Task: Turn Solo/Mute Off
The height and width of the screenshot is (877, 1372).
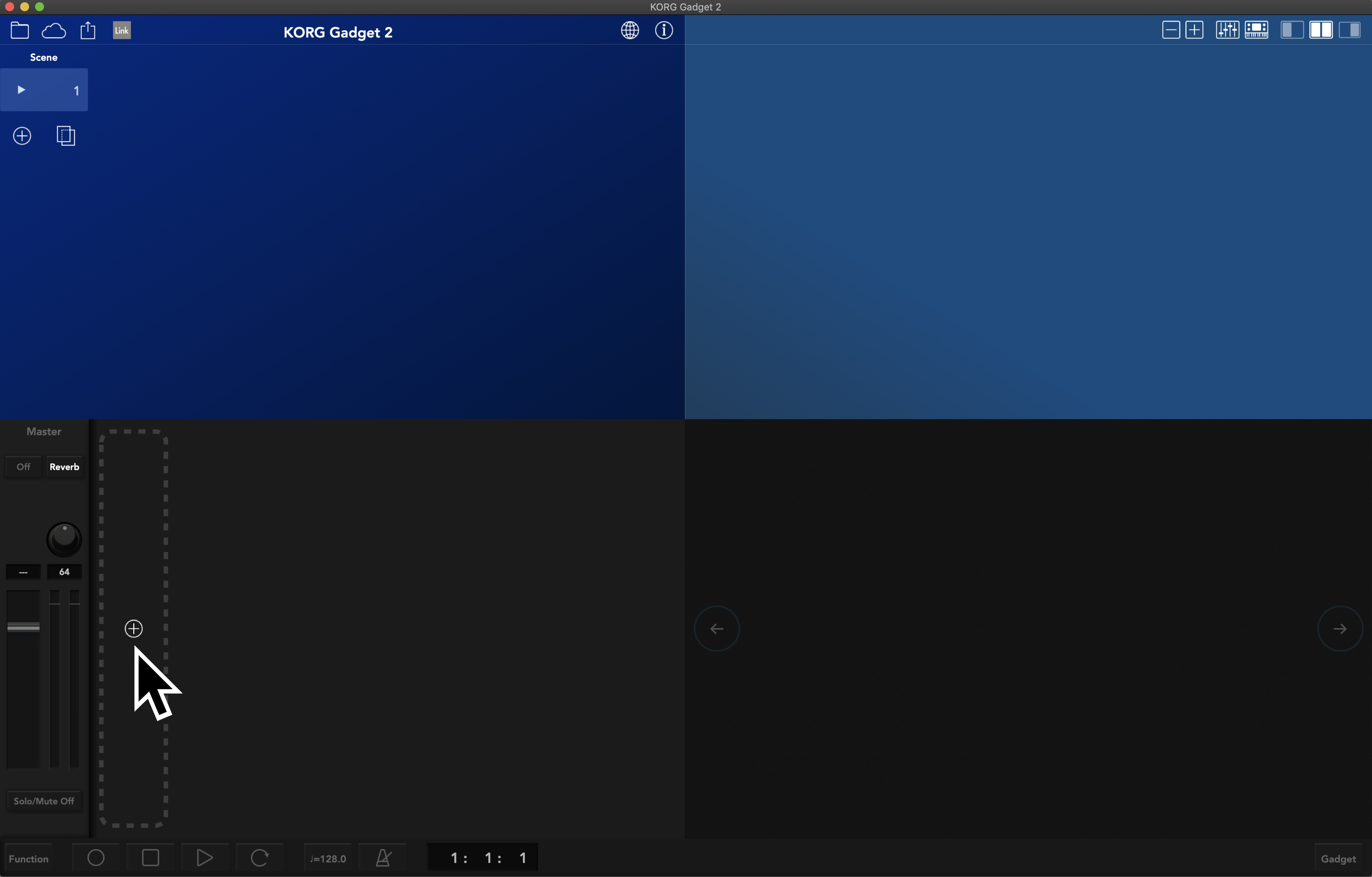Action: 44,801
